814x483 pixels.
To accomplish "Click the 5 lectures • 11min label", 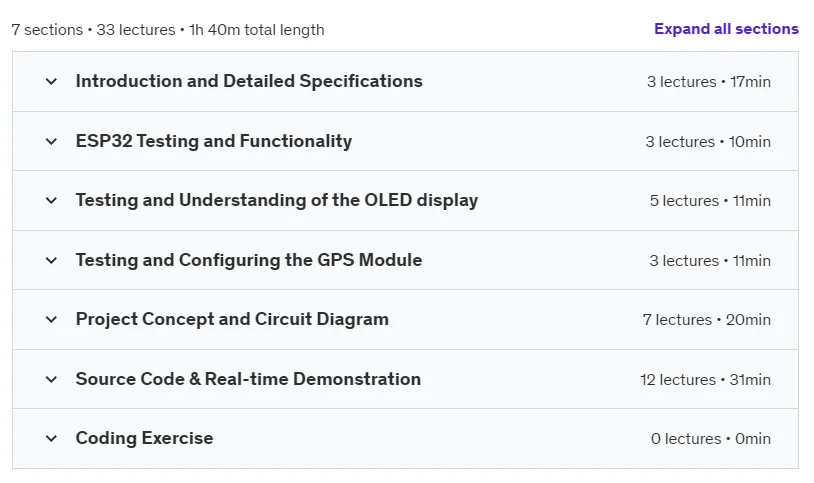I will tap(710, 201).
